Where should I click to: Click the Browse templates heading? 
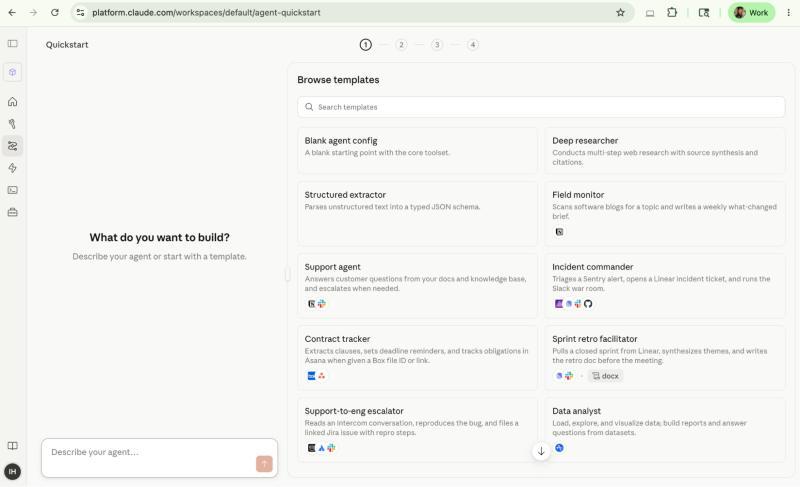(338, 80)
